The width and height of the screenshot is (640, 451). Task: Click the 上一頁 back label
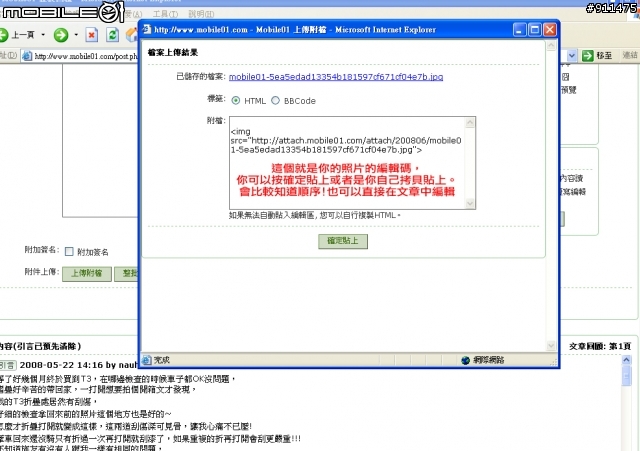23,35
